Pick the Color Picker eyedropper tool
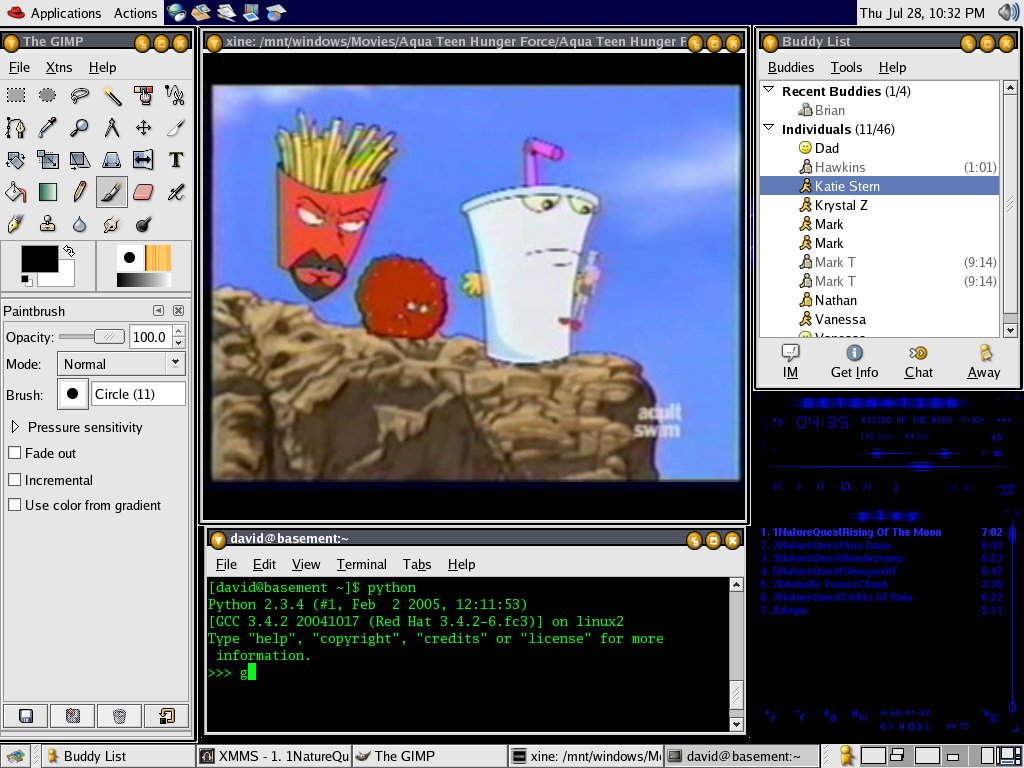 coord(48,127)
